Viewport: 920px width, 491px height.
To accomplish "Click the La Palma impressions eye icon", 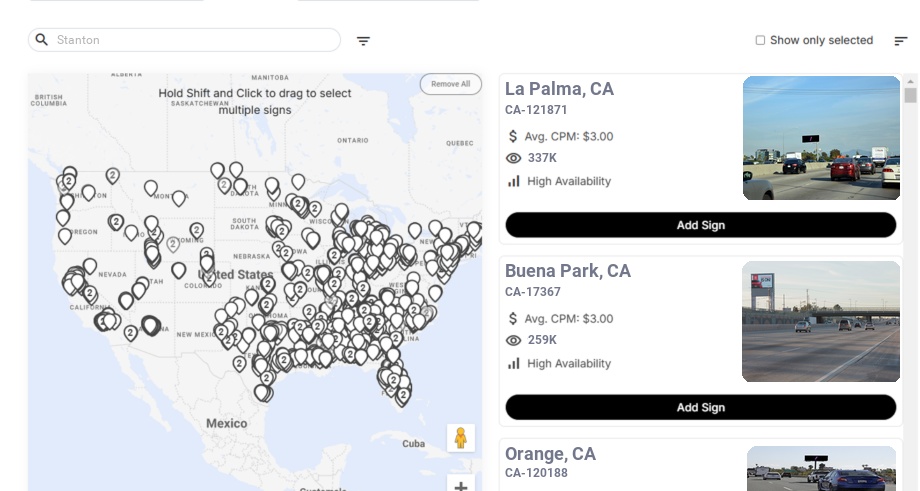I will [514, 158].
